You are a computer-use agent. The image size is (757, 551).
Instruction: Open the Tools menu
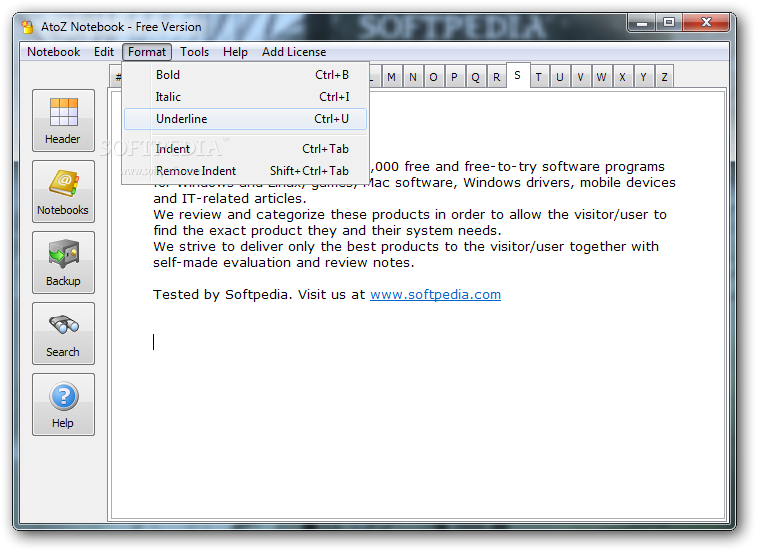tap(195, 52)
